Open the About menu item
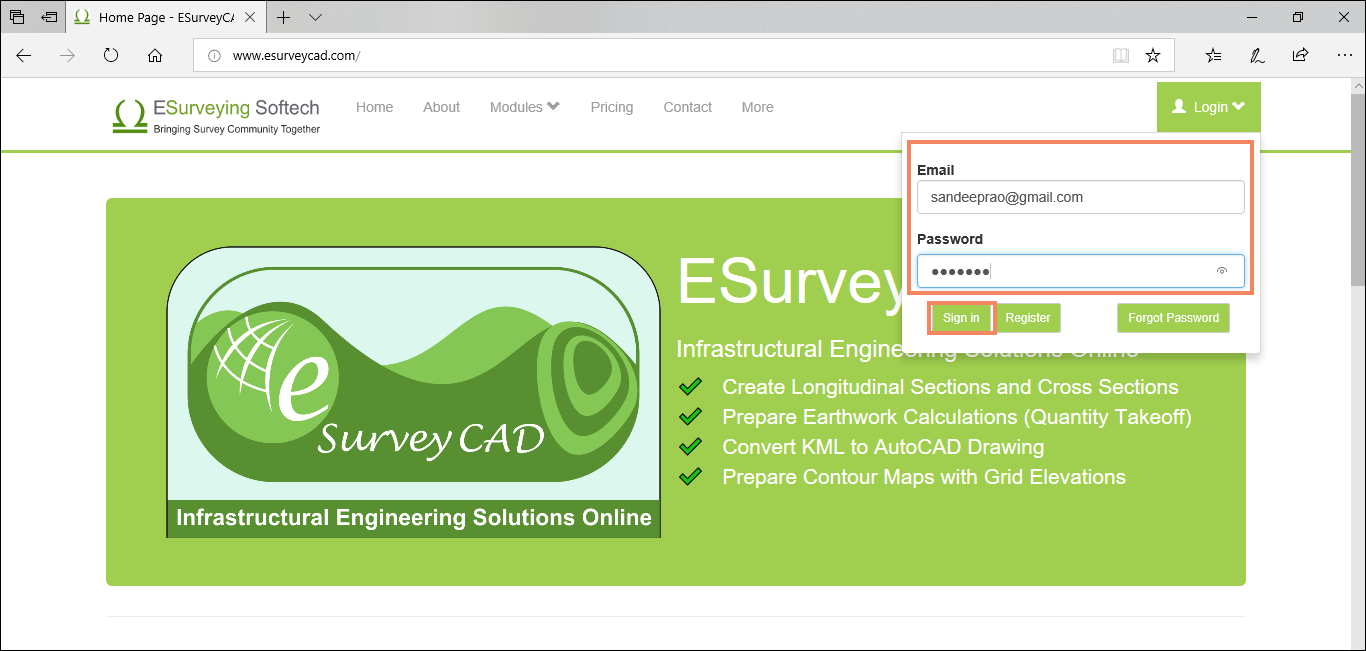 [441, 107]
